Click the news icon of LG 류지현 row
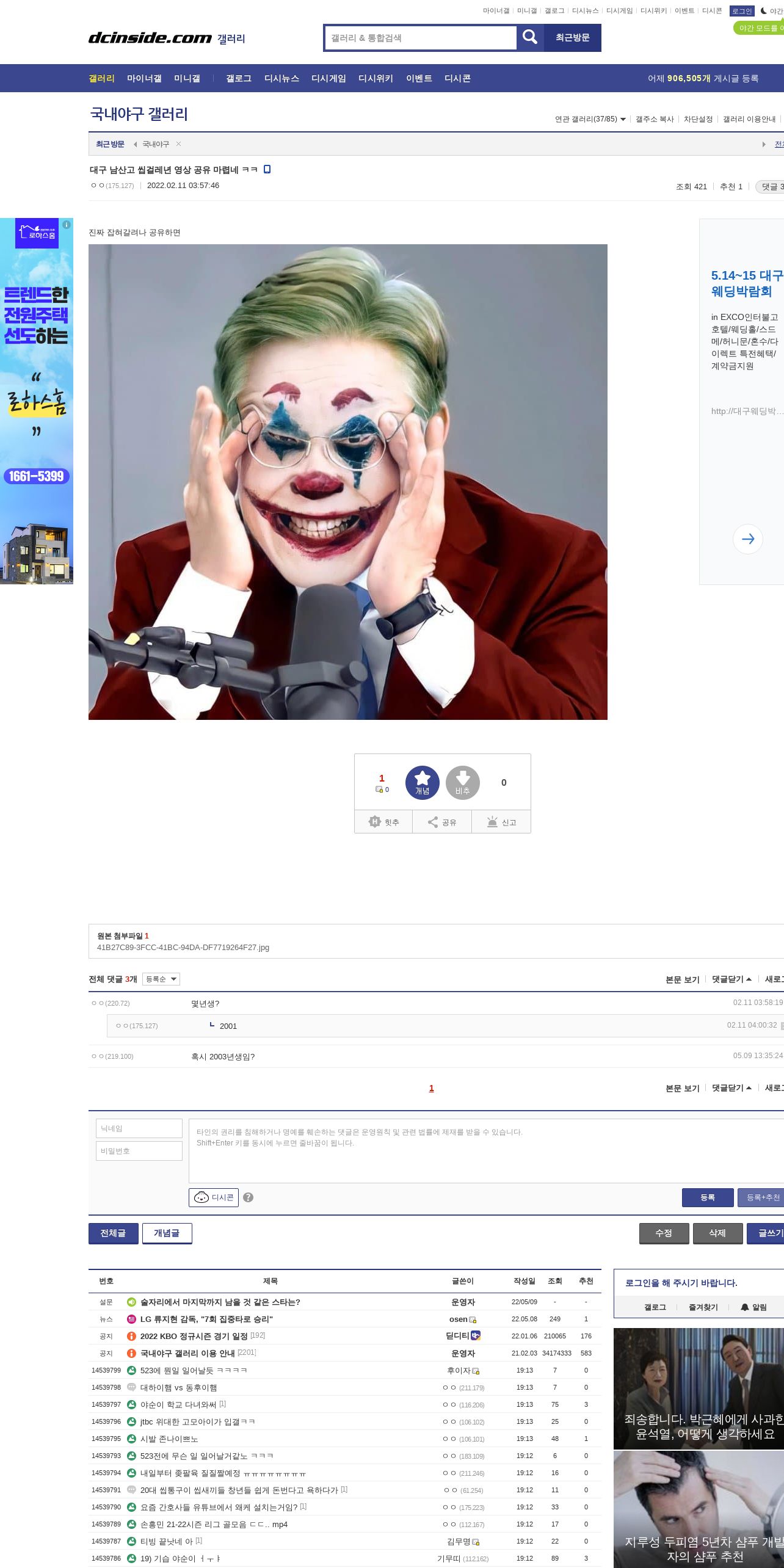The height and width of the screenshot is (1568, 784). [131, 1319]
